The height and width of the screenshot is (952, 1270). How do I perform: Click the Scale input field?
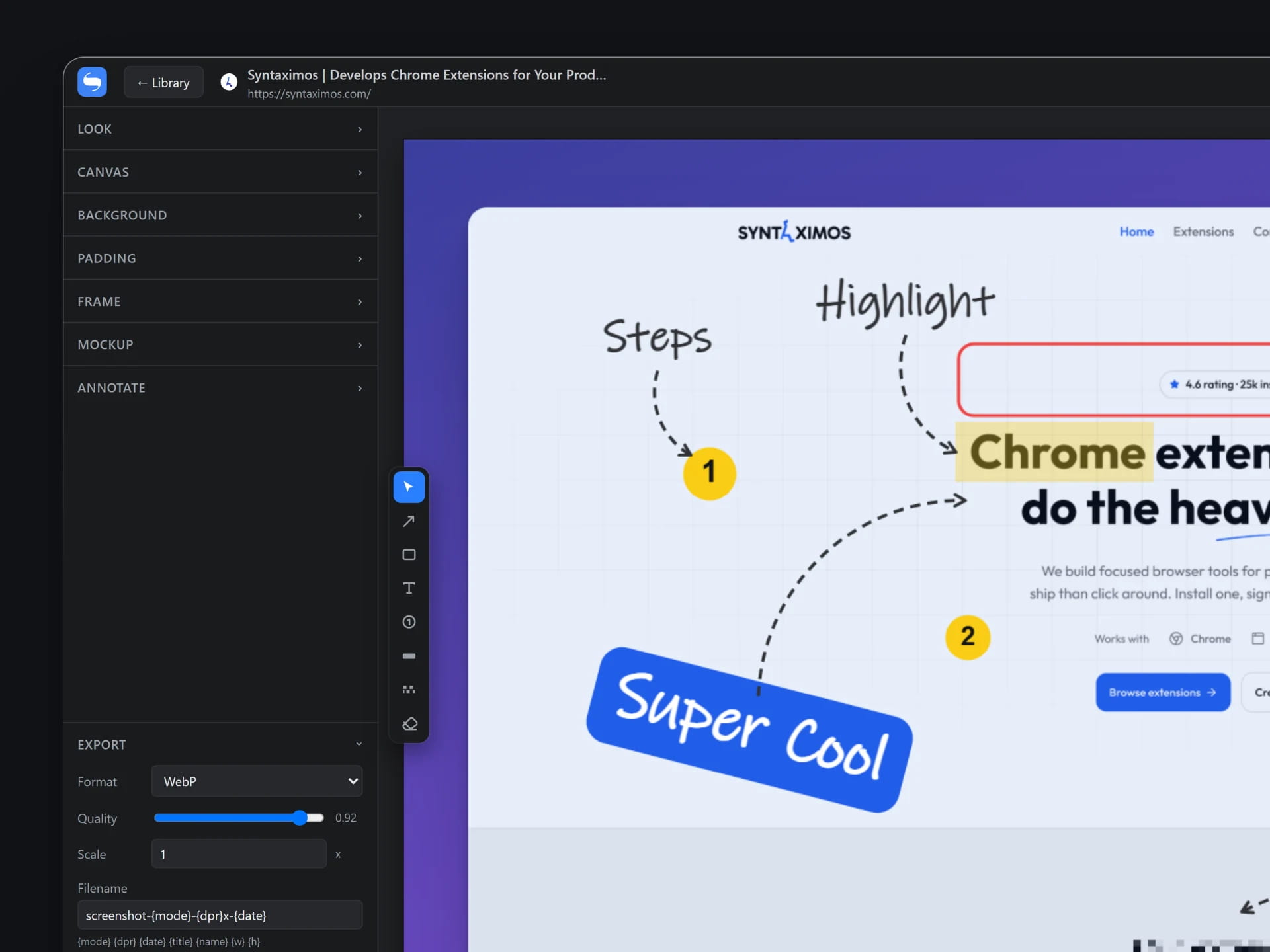(239, 853)
